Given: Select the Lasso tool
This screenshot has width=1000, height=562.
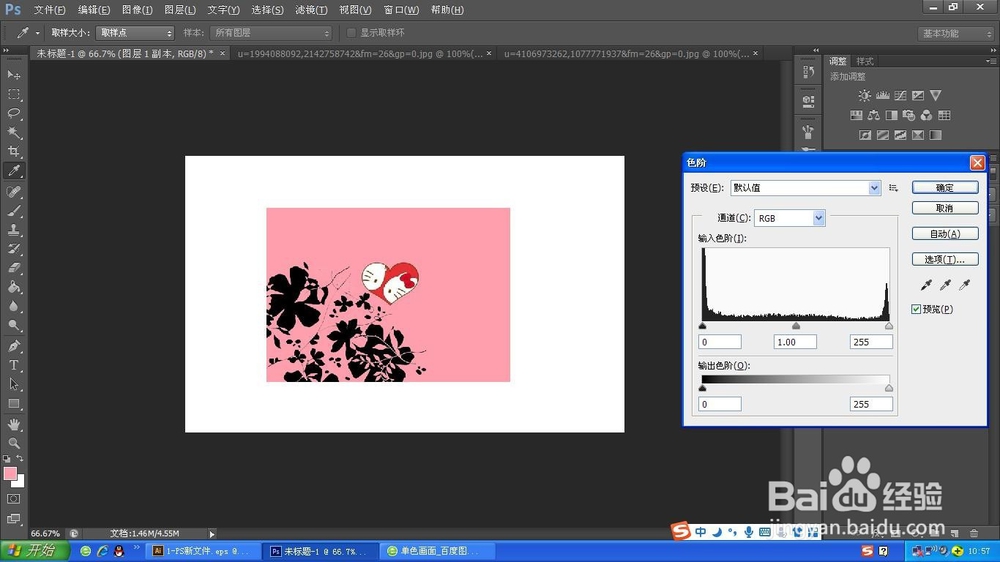Looking at the screenshot, I should point(13,114).
